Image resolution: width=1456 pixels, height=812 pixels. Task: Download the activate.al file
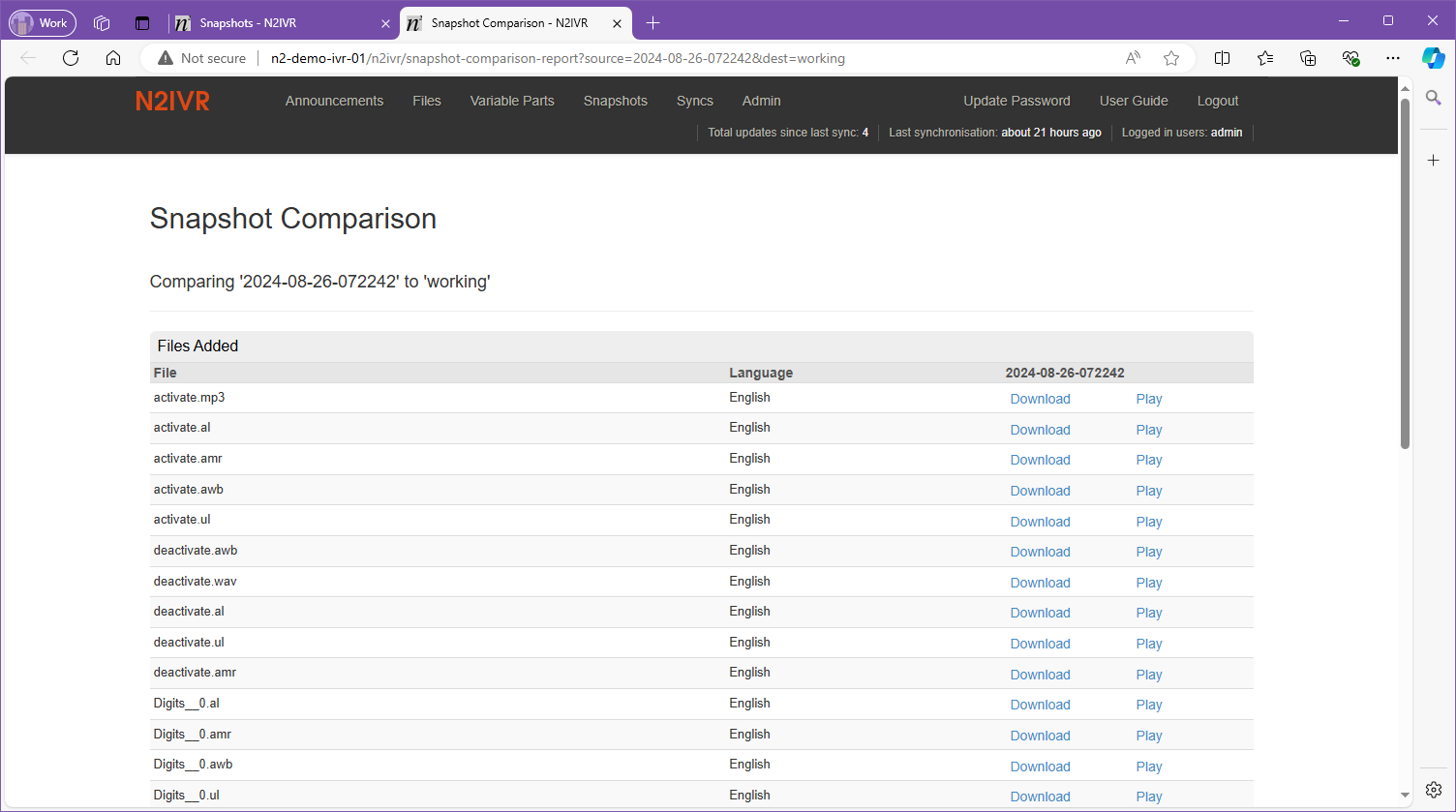[1040, 430]
